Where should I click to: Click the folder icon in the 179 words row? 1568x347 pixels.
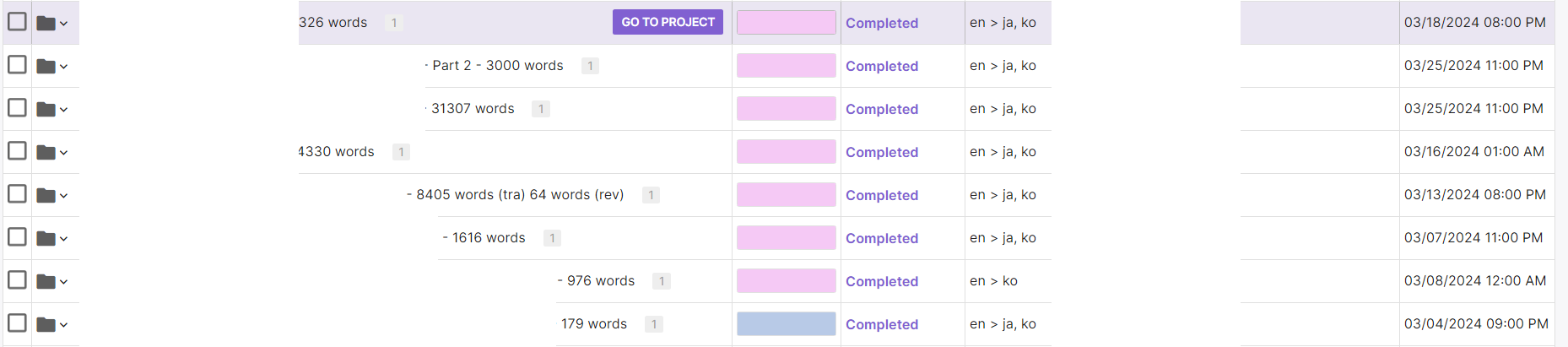(46, 325)
